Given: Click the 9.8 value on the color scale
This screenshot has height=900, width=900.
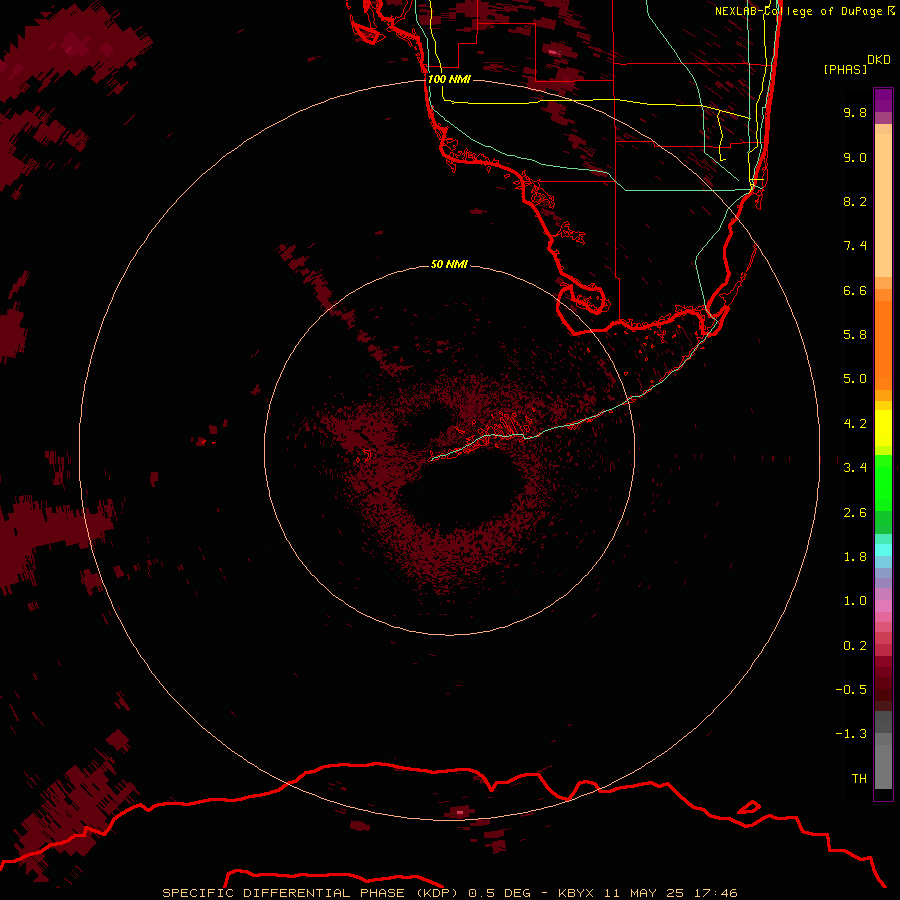Looking at the screenshot, I should pyautogui.click(x=855, y=112).
